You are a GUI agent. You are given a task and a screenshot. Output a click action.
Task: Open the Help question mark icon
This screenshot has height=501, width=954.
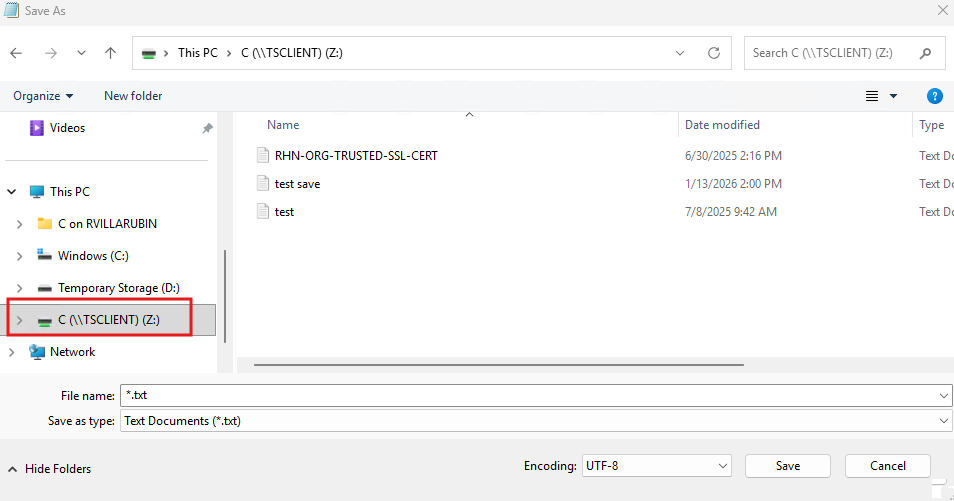point(934,96)
